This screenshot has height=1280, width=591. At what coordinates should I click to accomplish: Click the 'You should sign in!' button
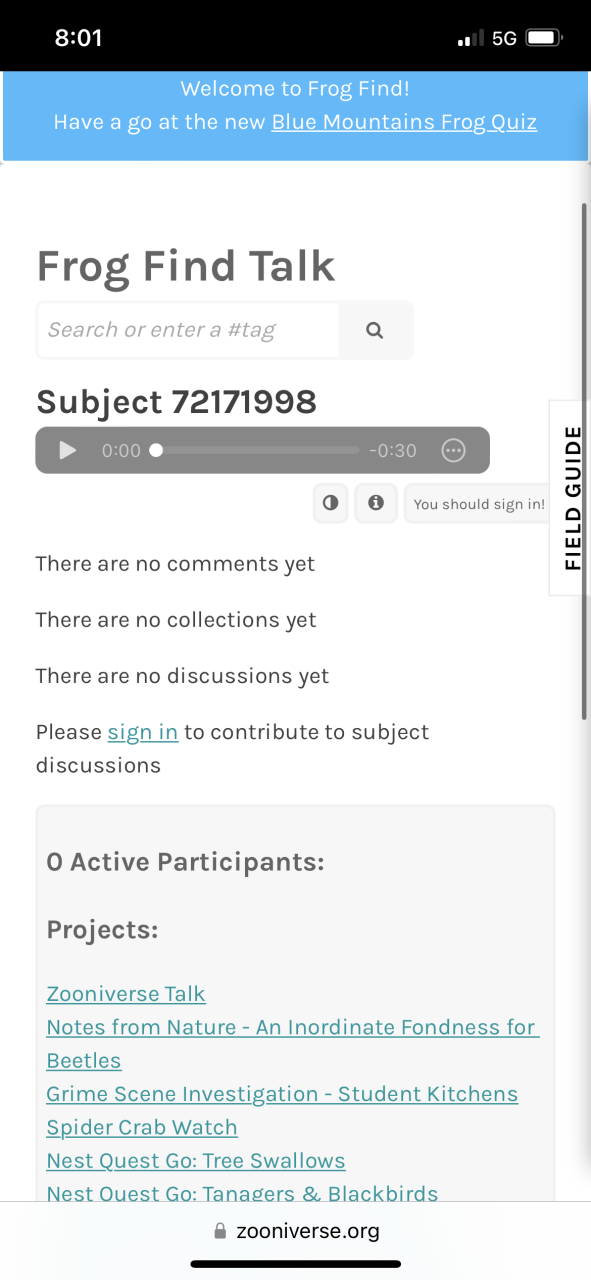[x=479, y=504]
